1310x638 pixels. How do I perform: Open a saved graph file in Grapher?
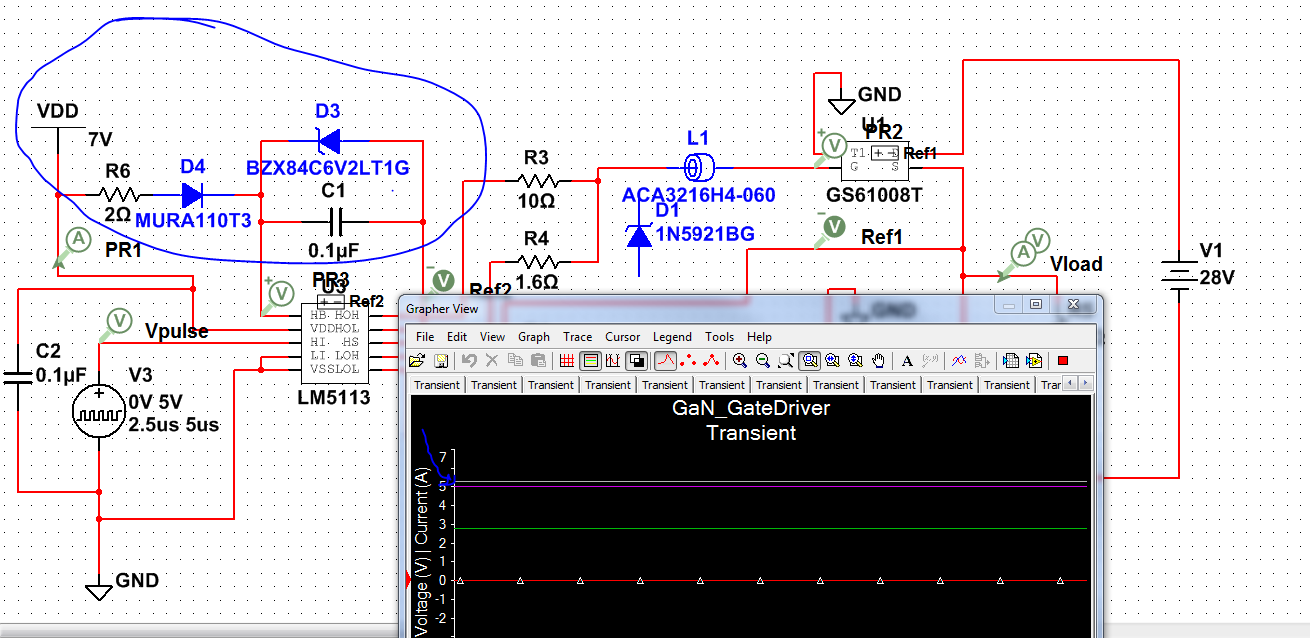[416, 360]
